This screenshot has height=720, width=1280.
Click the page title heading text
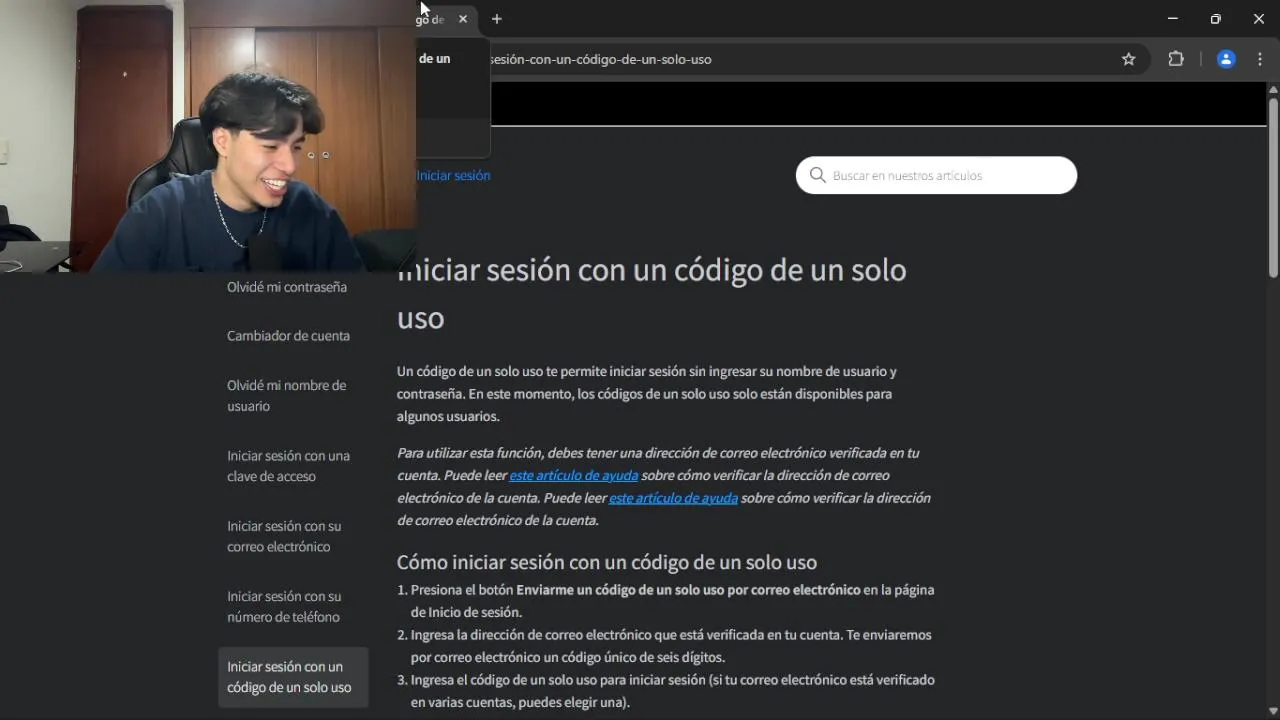[651, 293]
